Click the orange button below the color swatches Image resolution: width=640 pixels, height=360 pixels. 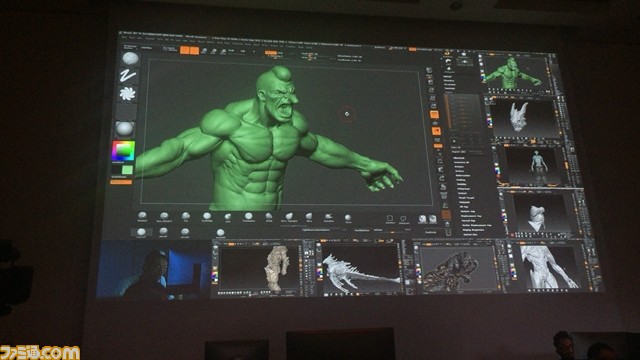click(121, 182)
